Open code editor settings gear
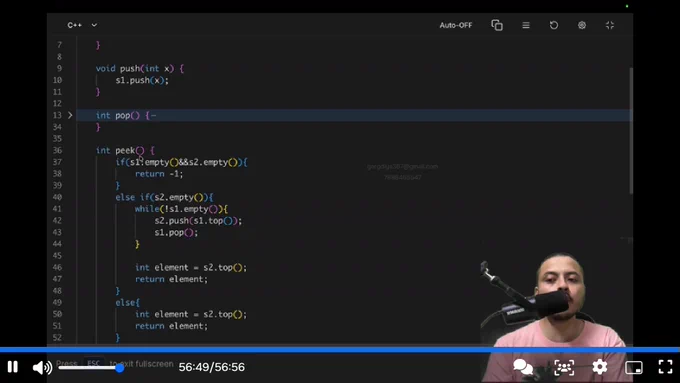Image resolution: width=680 pixels, height=383 pixels. pos(582,25)
